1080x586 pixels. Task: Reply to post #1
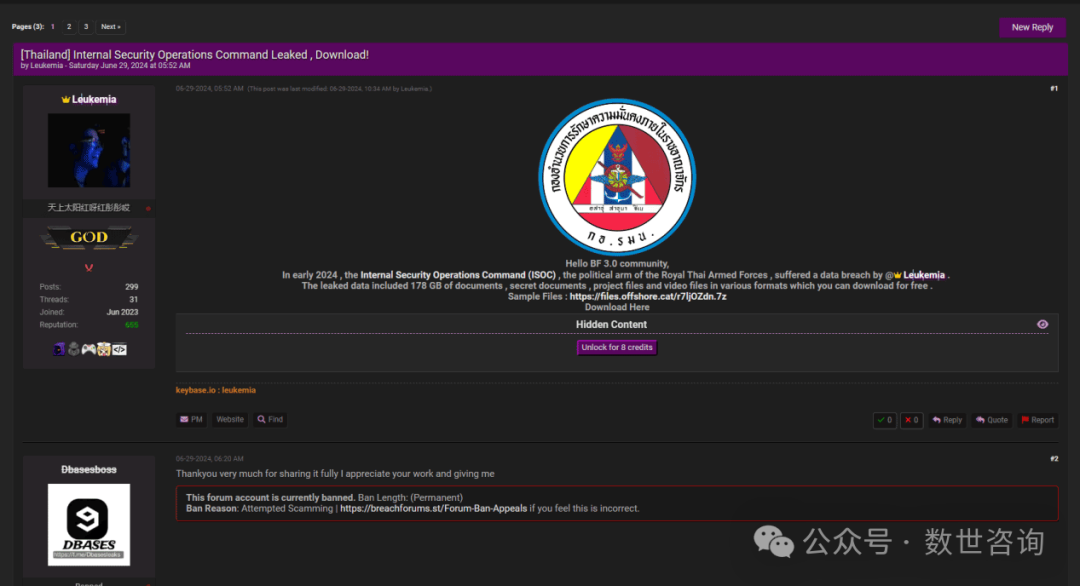[x=947, y=419]
